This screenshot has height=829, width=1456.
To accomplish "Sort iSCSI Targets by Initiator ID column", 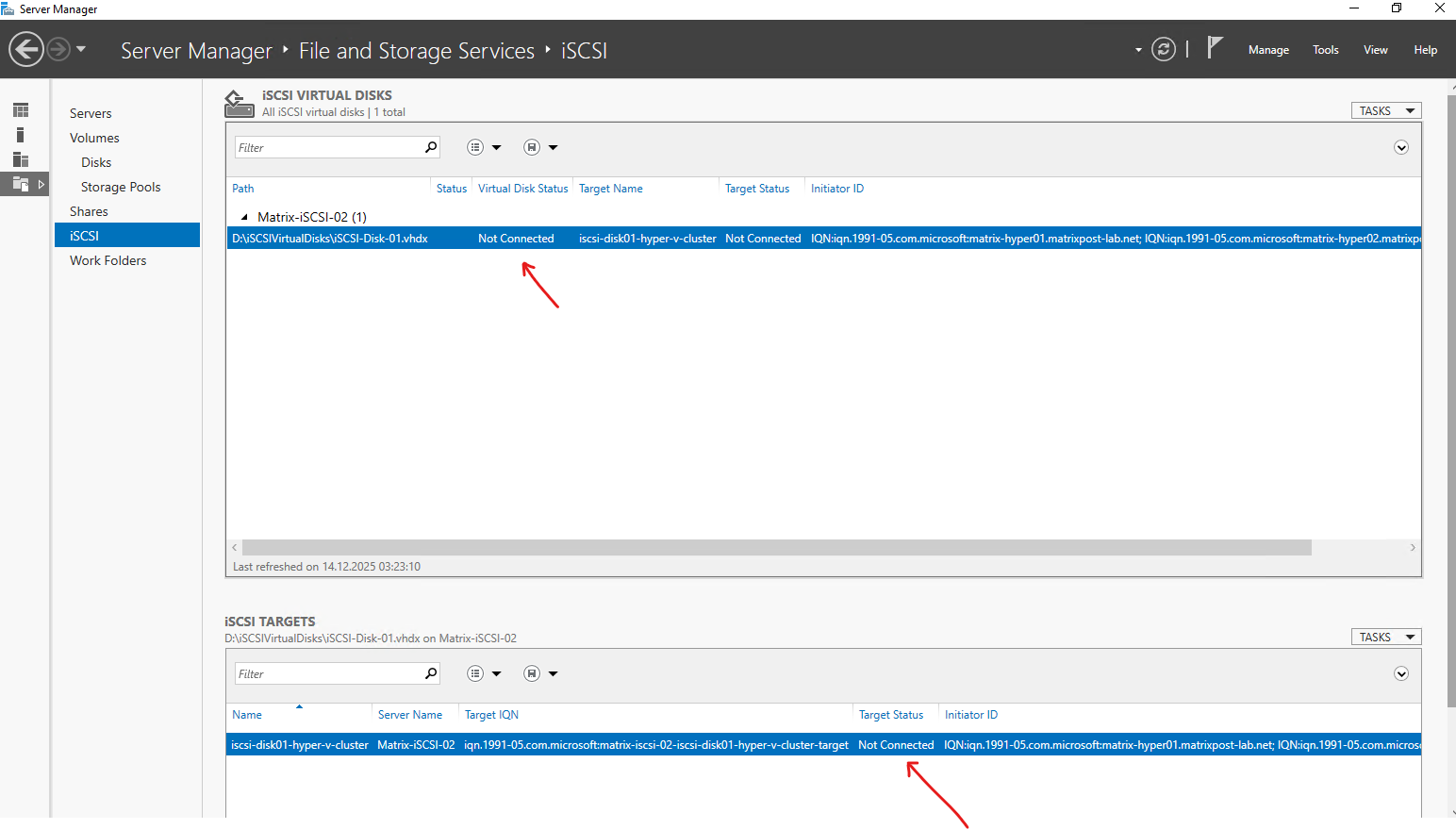I will coord(971,715).
